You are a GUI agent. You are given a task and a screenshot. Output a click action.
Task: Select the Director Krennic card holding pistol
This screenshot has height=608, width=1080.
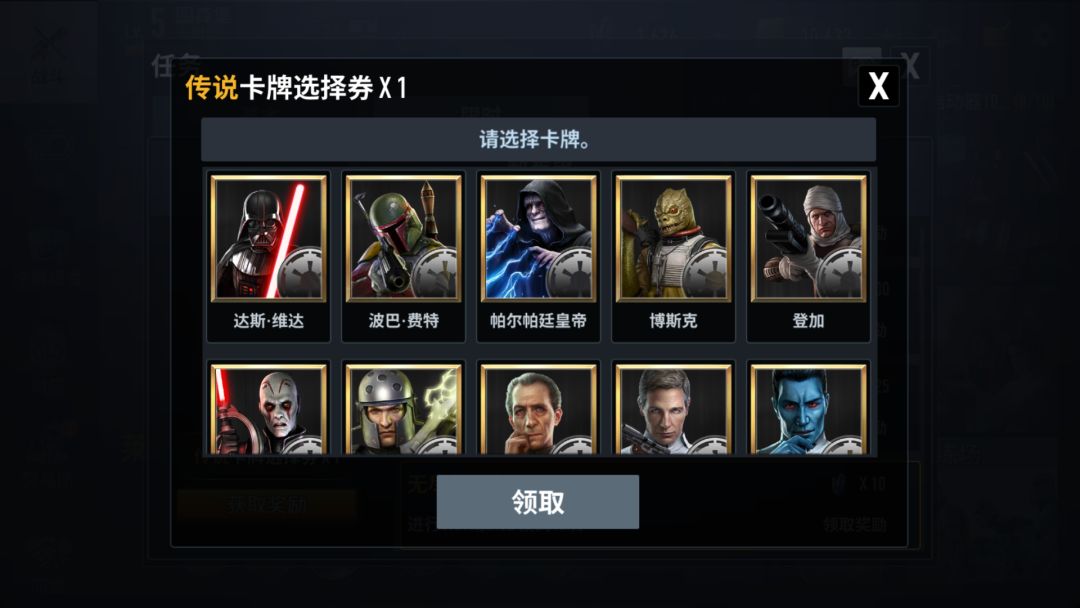coord(674,409)
